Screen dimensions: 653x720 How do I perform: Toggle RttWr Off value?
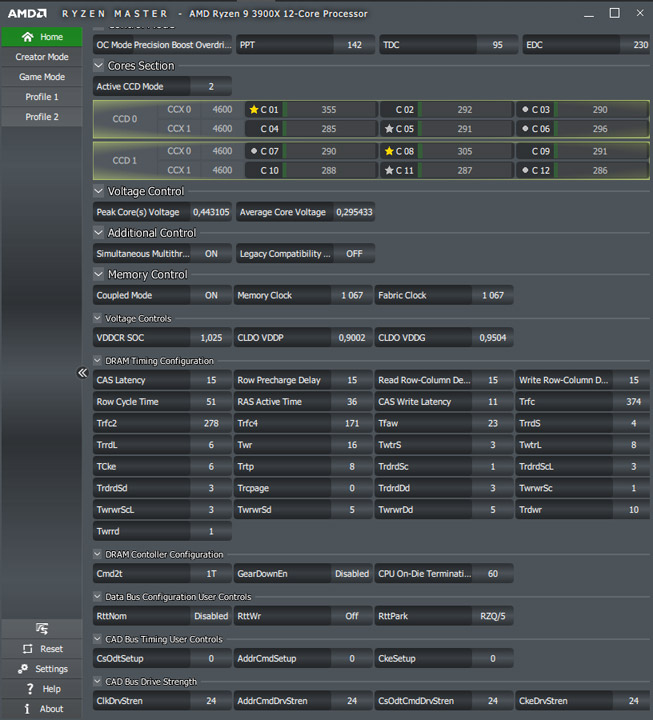[x=352, y=616]
